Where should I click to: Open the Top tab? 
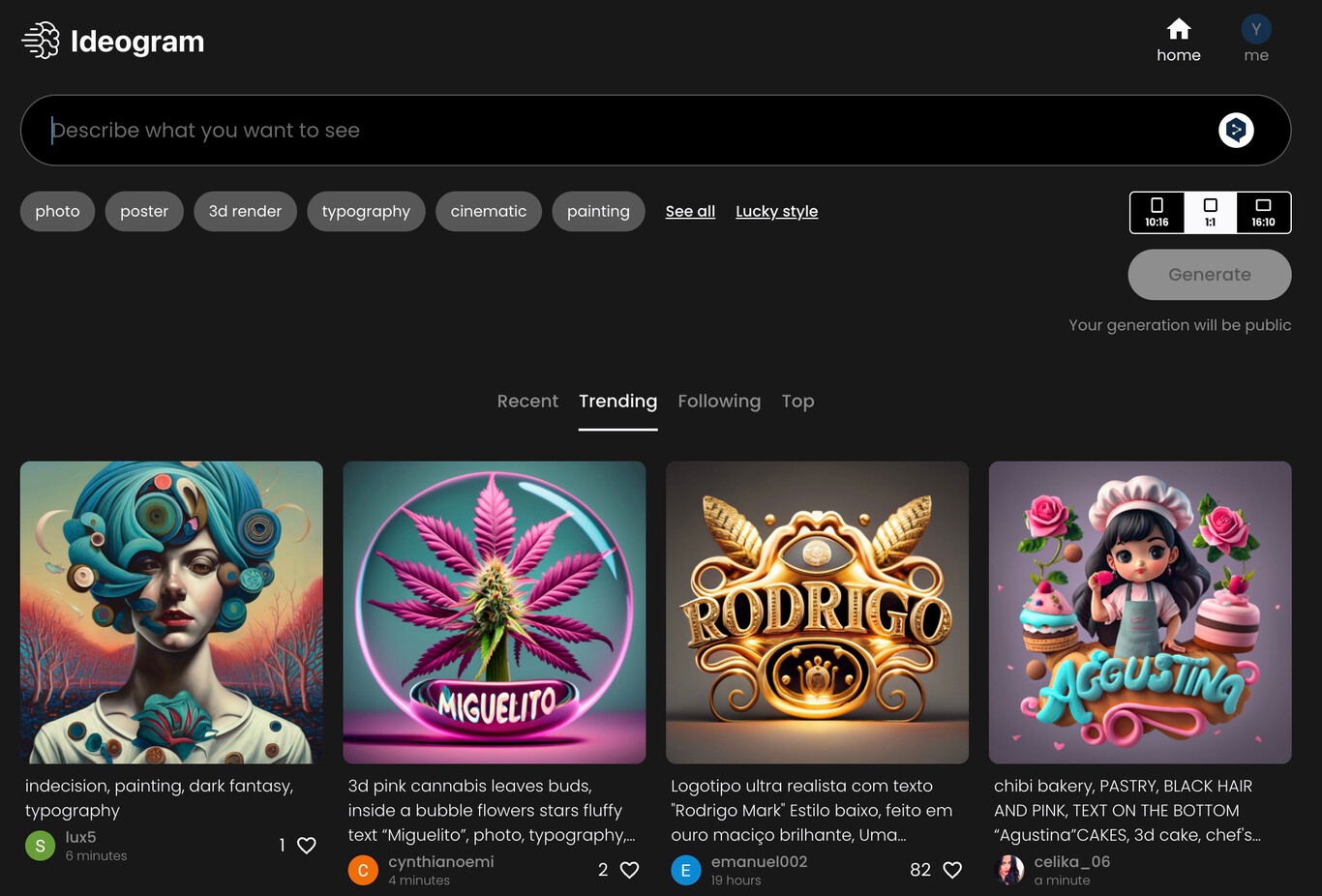click(797, 401)
